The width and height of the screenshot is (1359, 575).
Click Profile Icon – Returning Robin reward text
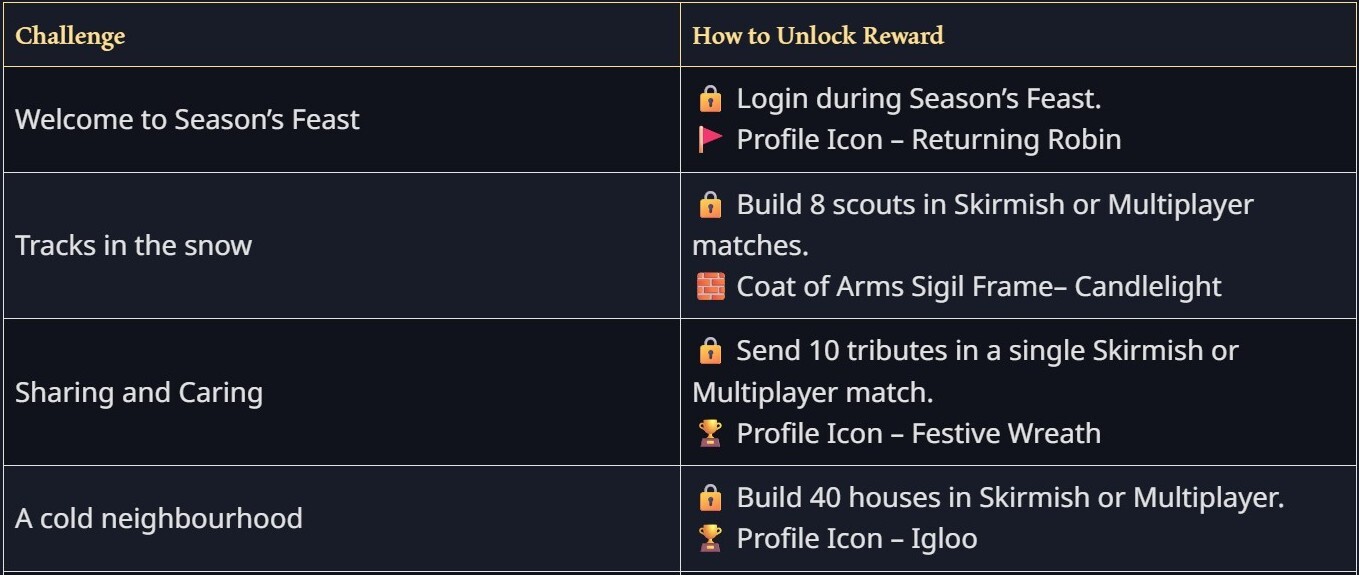(928, 139)
